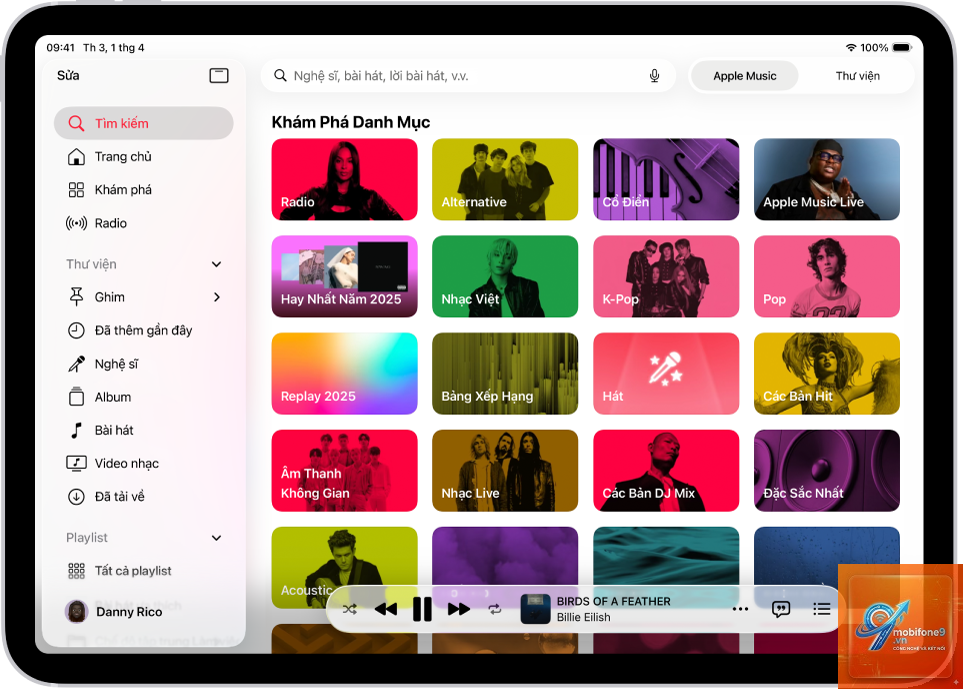The image size is (963, 689).
Task: Toggle shuffle in the mini player
Action: [x=349, y=609]
